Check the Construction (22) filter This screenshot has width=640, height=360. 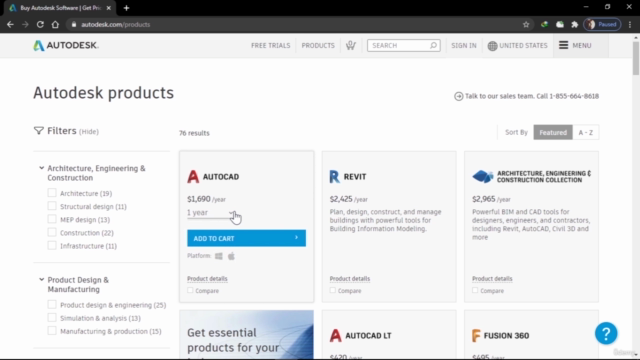click(x=52, y=232)
